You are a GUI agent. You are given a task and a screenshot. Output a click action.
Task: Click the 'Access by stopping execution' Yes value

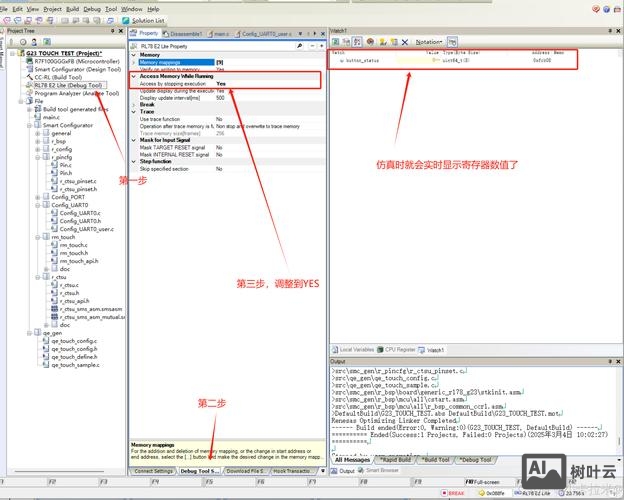(221, 83)
